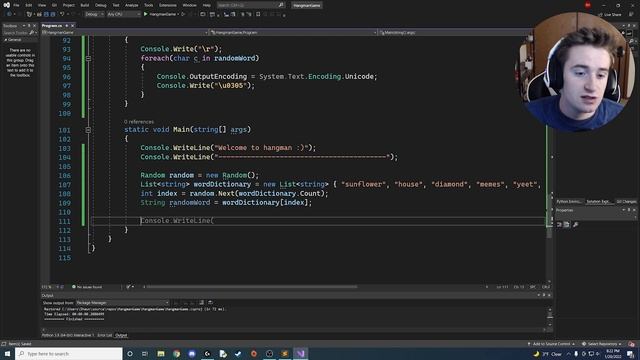
Task: Open Task View on the taskbar
Action: (145, 354)
